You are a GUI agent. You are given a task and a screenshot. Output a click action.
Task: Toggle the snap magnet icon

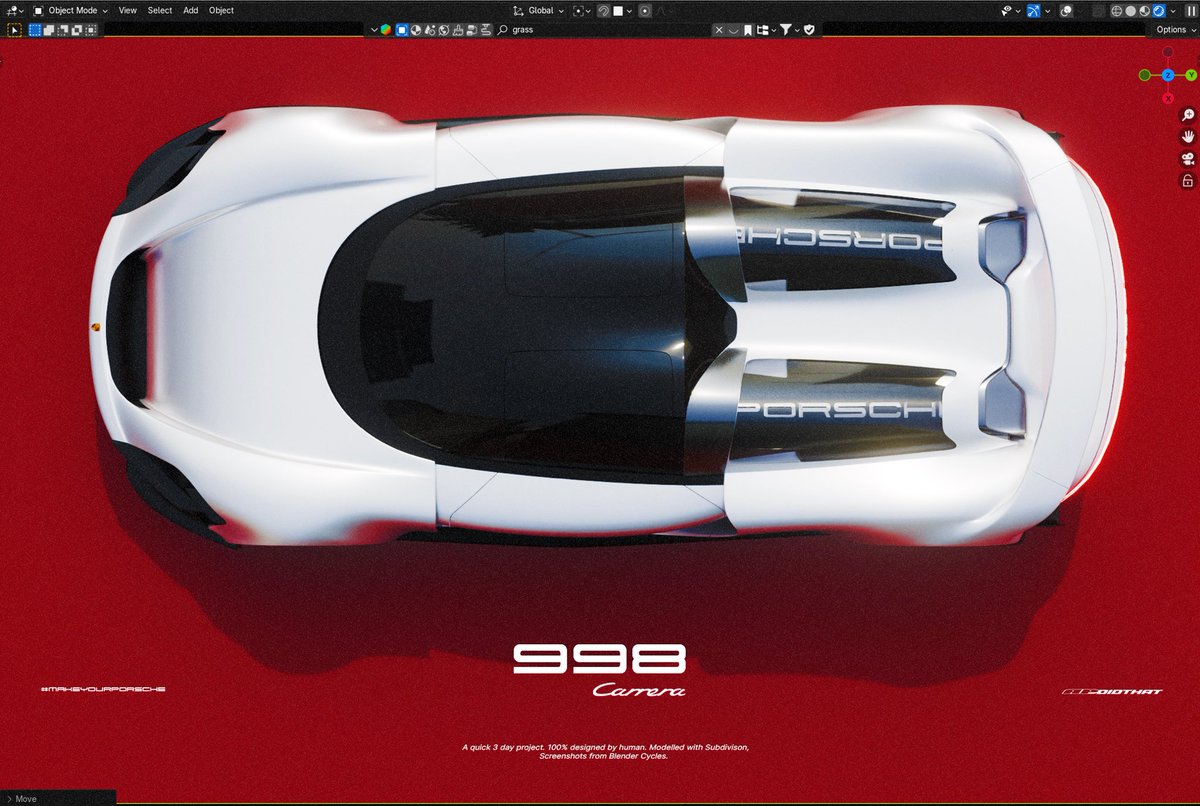[x=604, y=10]
